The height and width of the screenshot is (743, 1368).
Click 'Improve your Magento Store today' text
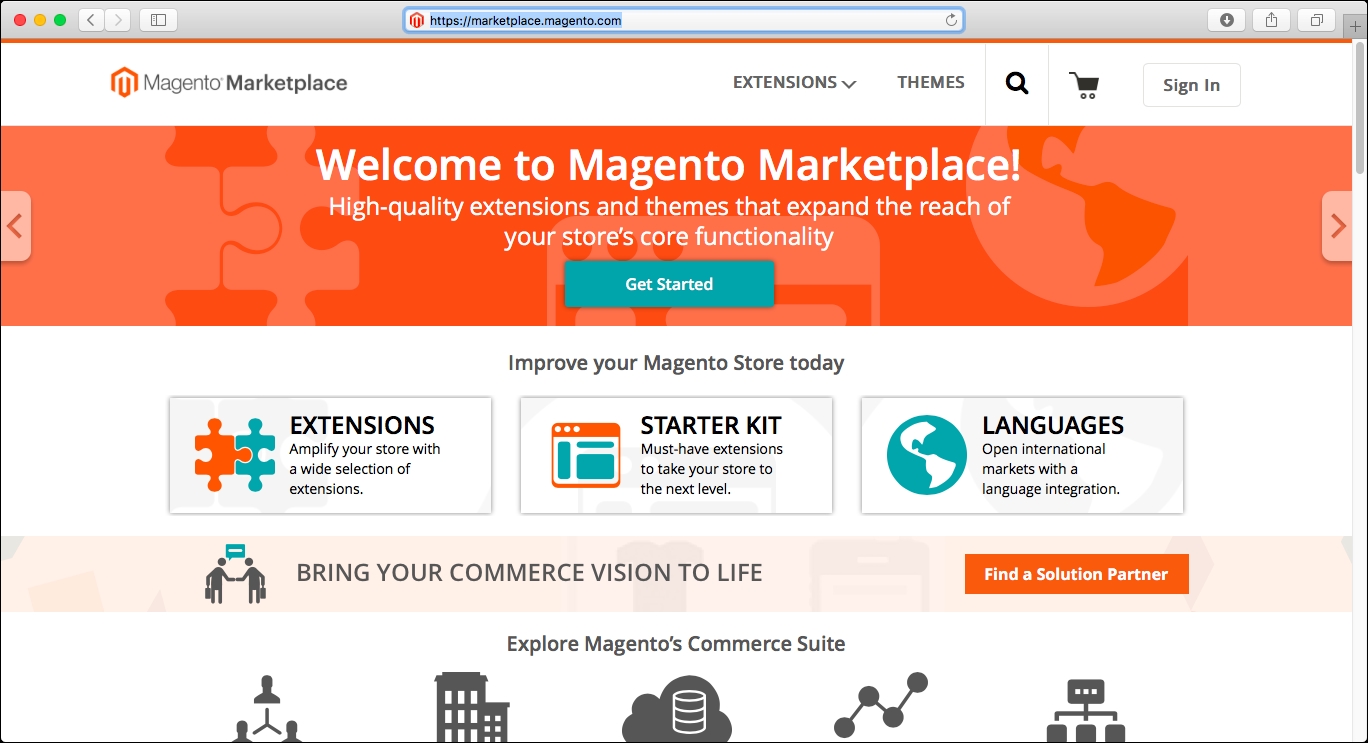(676, 363)
